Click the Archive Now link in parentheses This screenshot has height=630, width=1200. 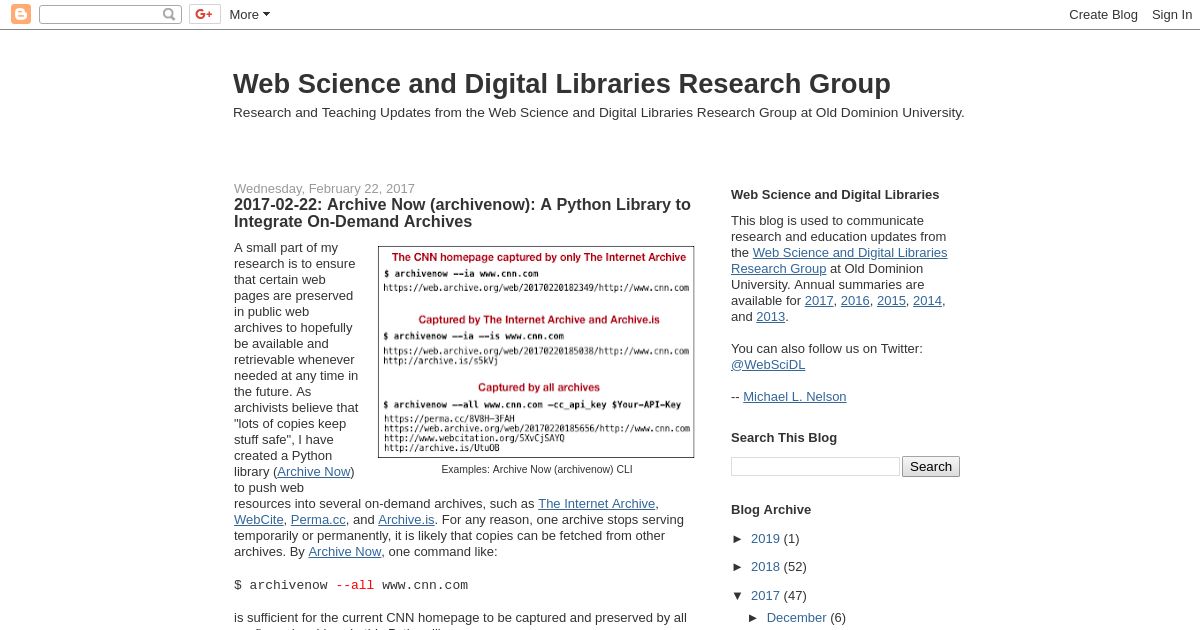314,472
